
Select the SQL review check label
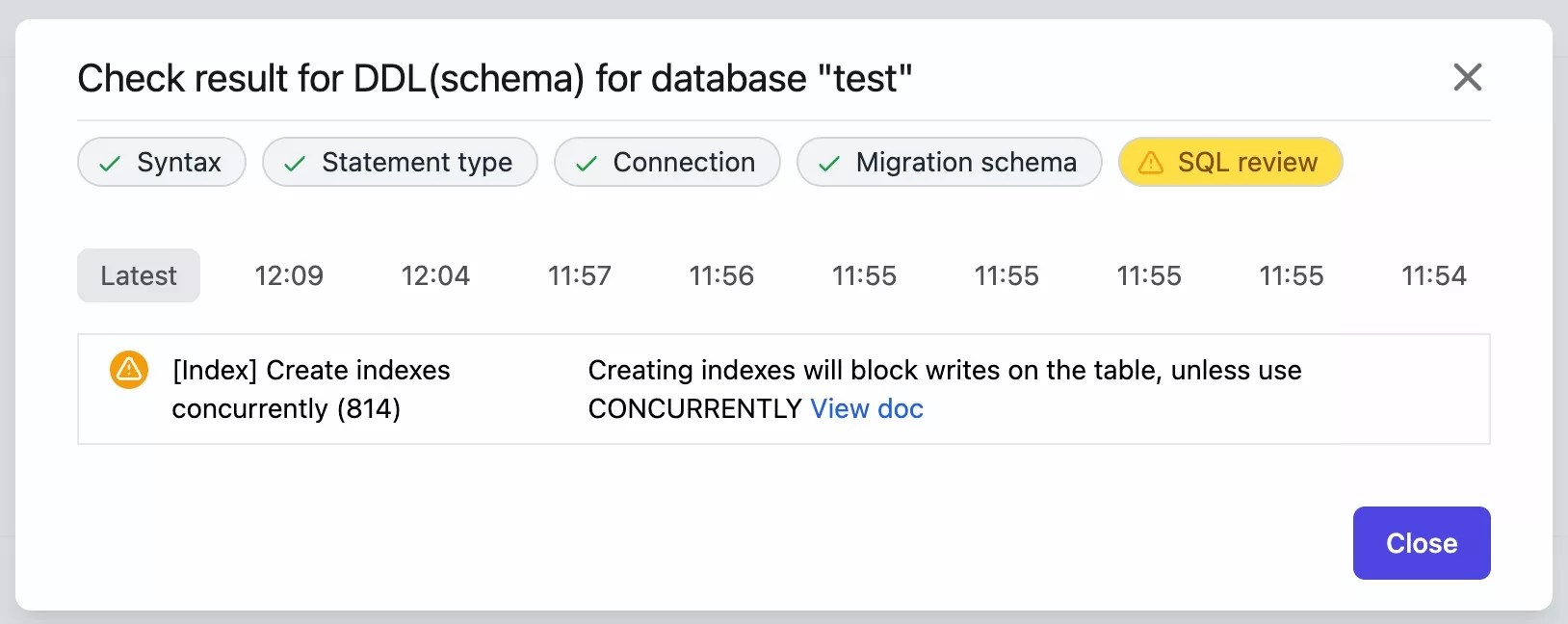pos(1247,162)
